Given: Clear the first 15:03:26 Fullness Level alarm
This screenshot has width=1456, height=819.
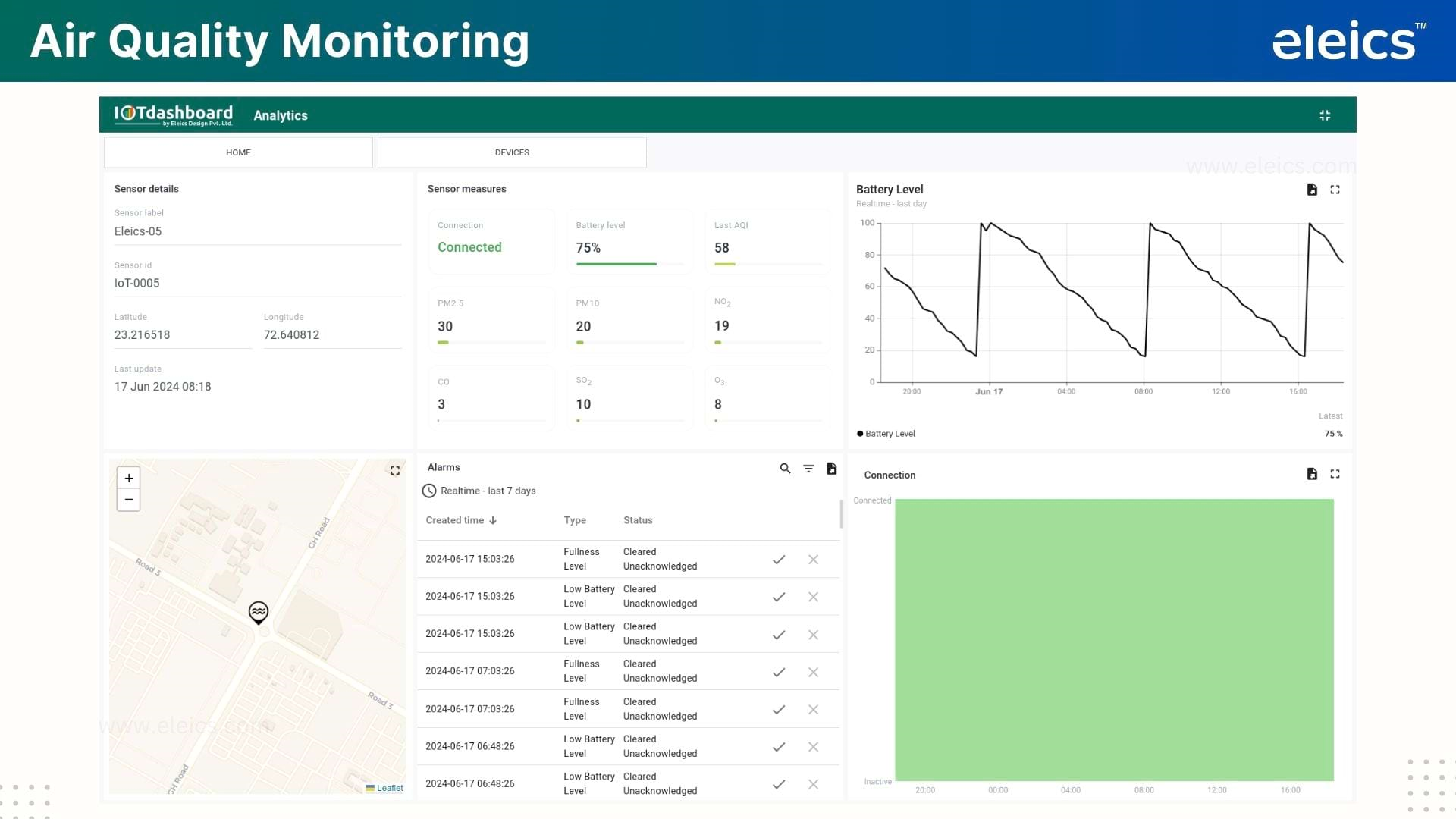Looking at the screenshot, I should [813, 560].
